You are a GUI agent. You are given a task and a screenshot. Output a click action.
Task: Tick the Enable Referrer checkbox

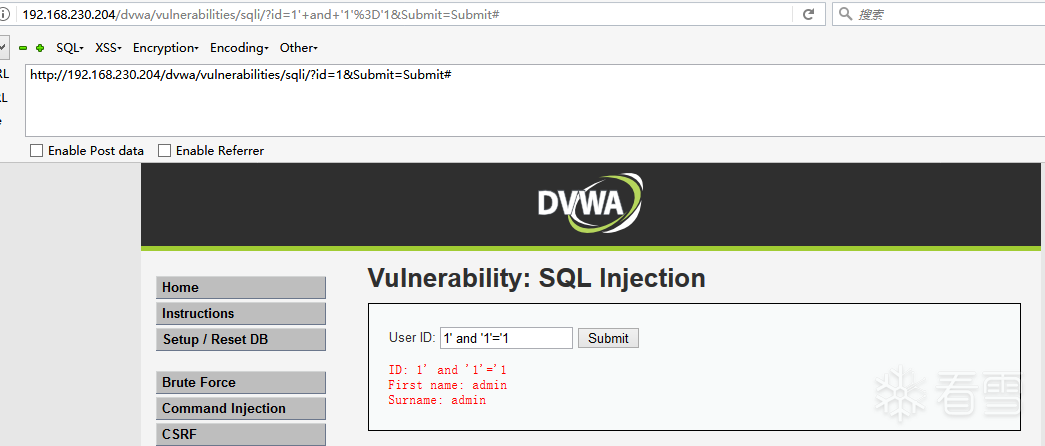165,151
